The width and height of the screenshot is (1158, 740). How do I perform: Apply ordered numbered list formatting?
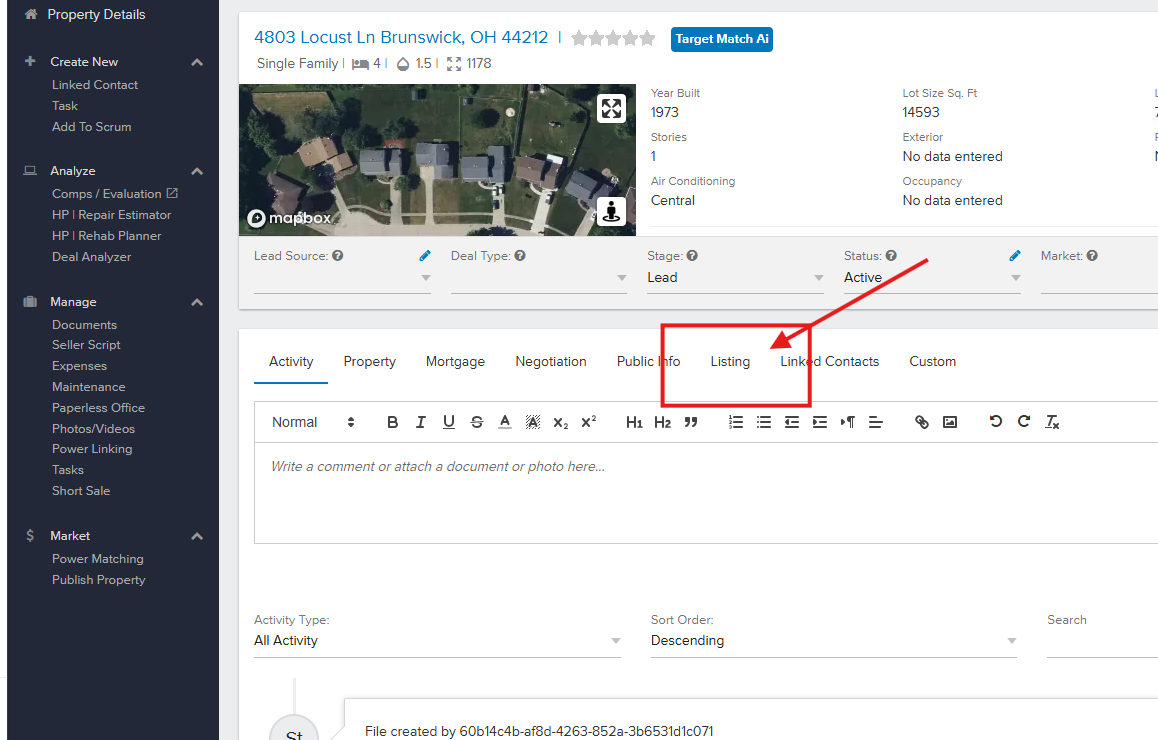(736, 422)
